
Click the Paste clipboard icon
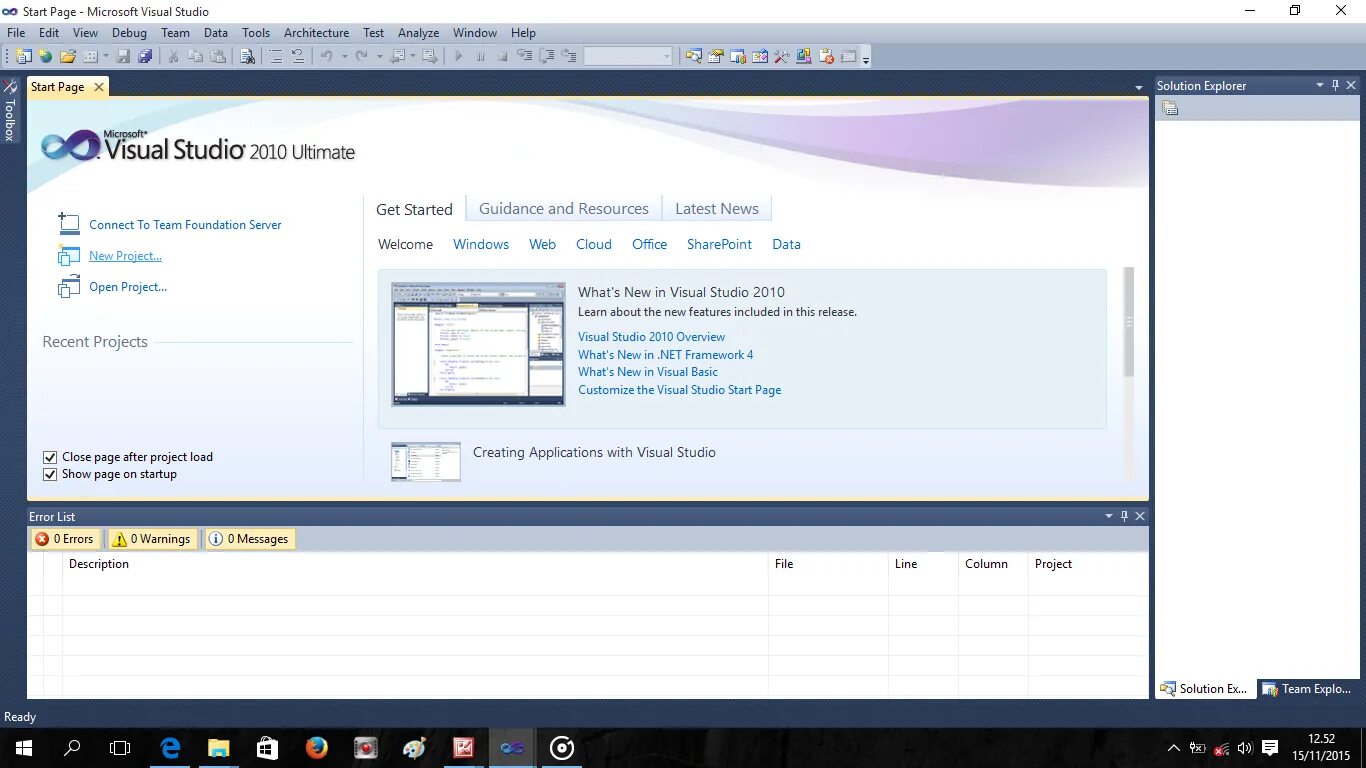coord(217,56)
